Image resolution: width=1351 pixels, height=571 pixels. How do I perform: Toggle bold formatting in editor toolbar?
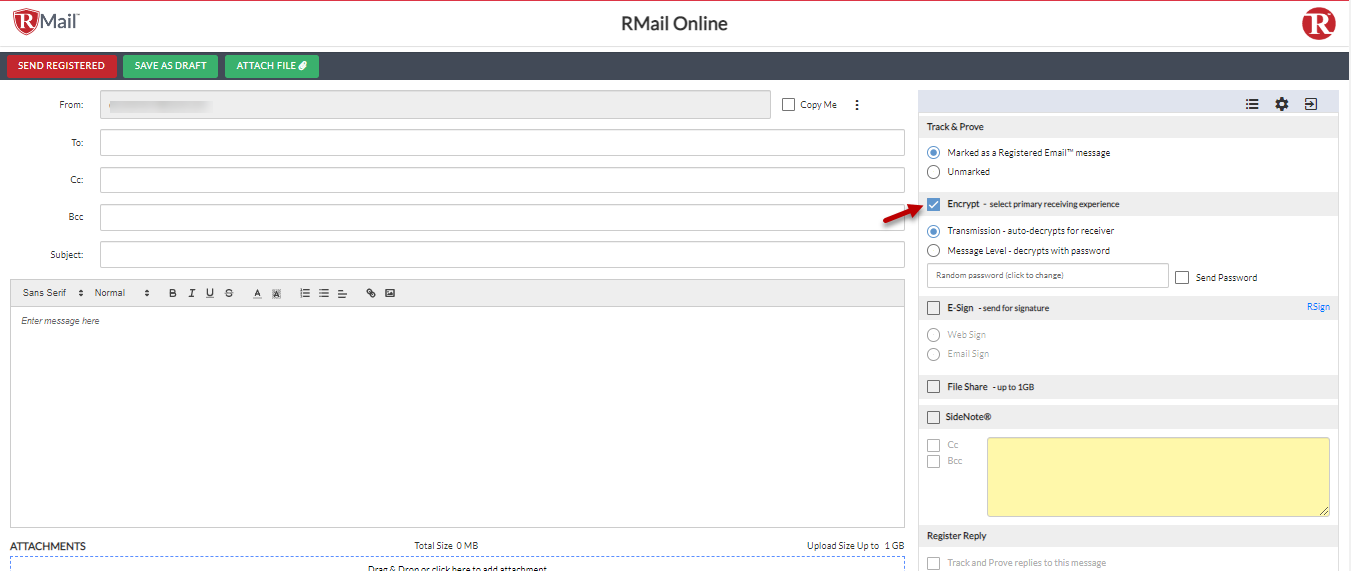[x=173, y=293]
